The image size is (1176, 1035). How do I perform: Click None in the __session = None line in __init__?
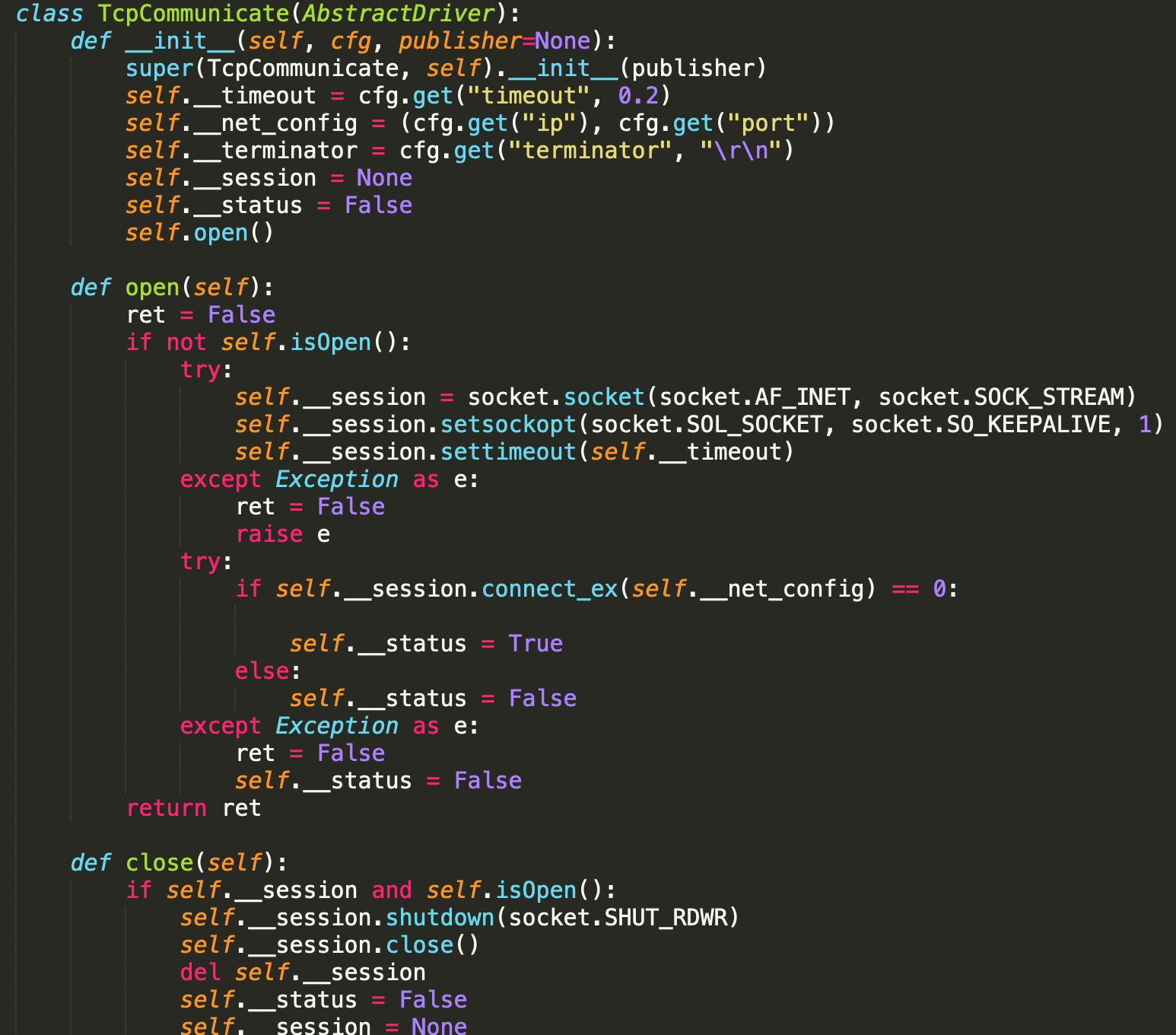384,178
